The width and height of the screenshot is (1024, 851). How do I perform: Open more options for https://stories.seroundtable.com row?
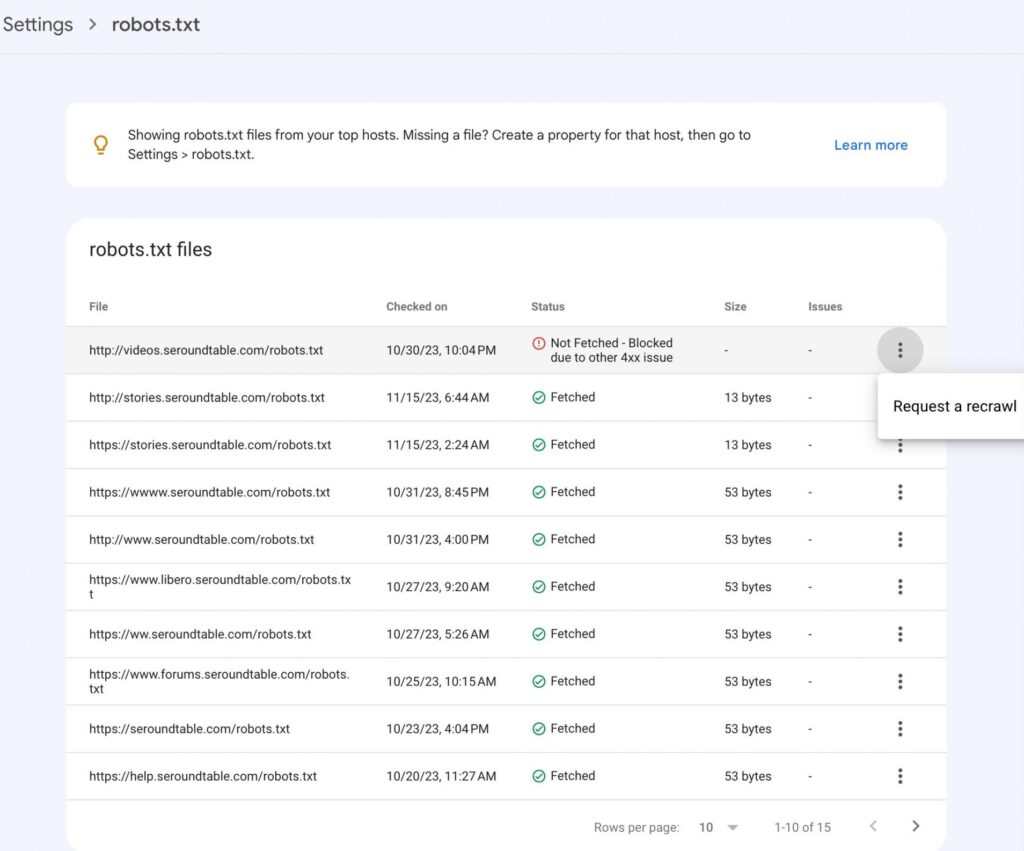click(x=900, y=446)
